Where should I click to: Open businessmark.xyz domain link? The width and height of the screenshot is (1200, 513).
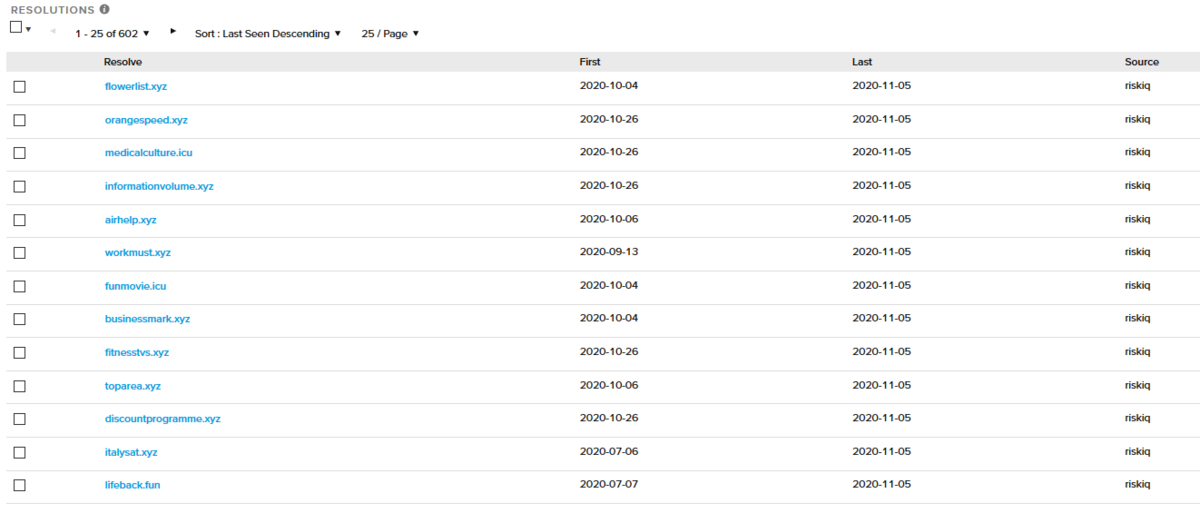point(147,318)
